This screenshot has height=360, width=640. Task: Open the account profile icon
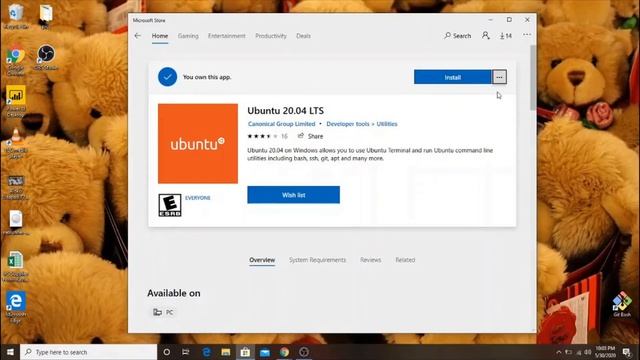tap(485, 36)
